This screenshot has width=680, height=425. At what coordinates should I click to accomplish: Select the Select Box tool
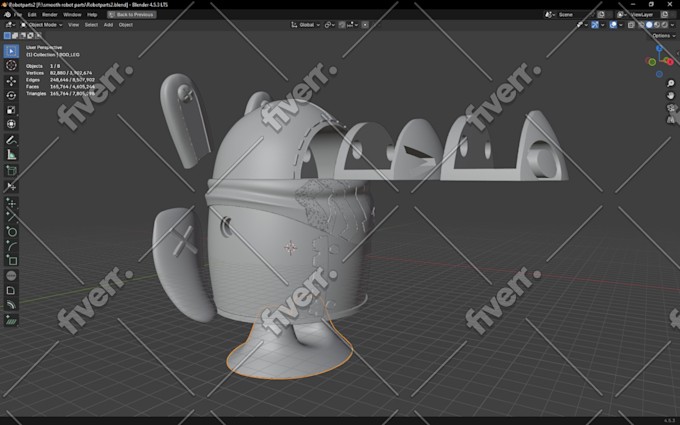click(11, 51)
